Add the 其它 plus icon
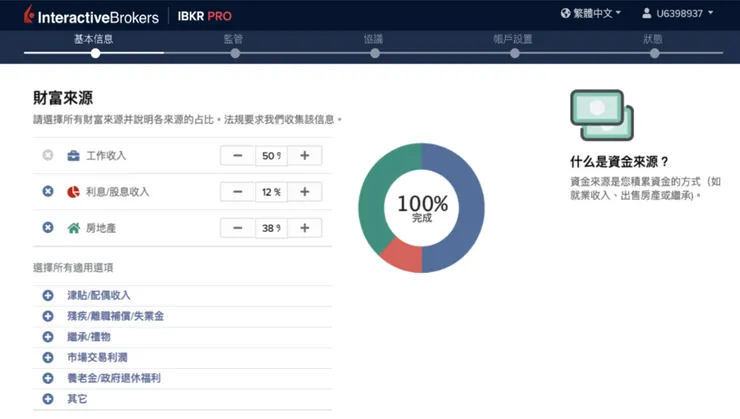This screenshot has width=740, height=419. (x=48, y=399)
